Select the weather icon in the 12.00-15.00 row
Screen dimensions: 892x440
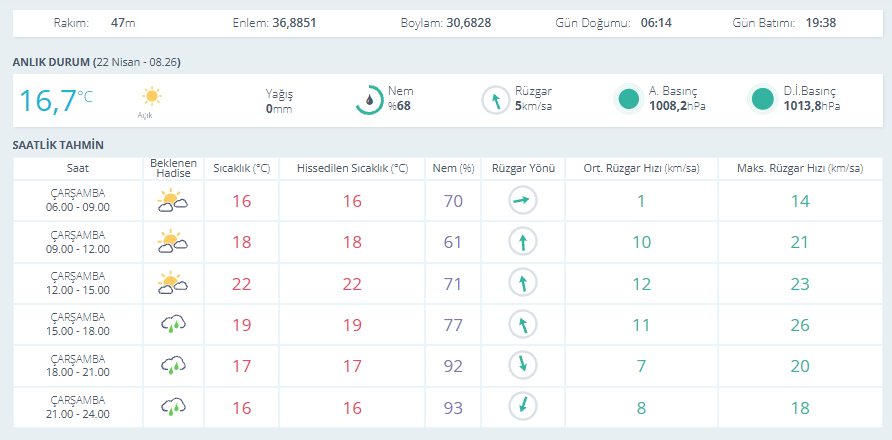point(173,283)
